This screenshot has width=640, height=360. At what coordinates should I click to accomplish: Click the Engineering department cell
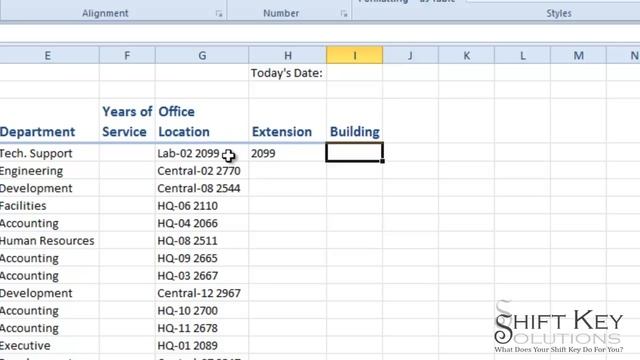(x=49, y=171)
